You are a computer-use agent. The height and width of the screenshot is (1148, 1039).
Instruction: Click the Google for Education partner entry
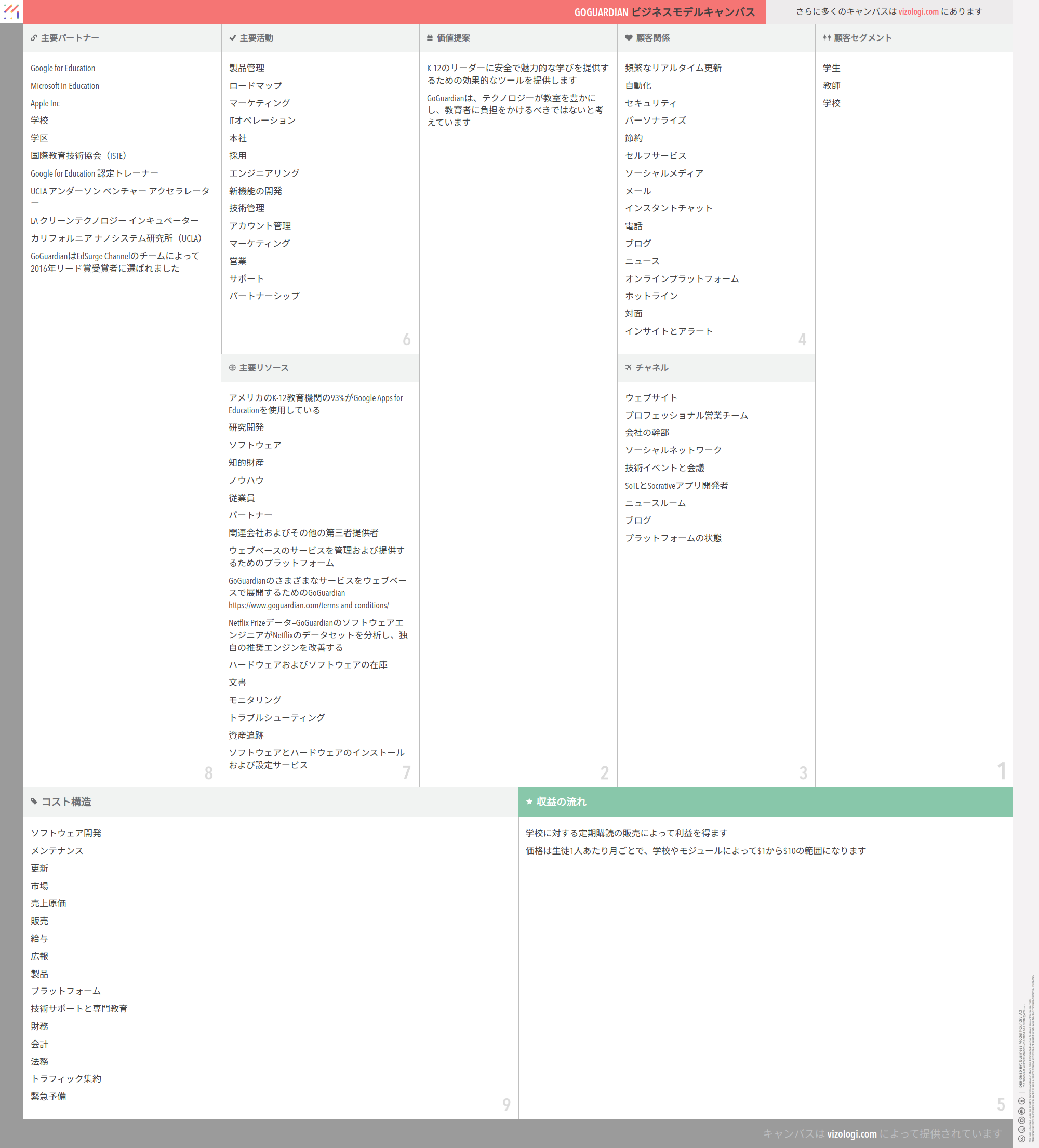coord(63,69)
